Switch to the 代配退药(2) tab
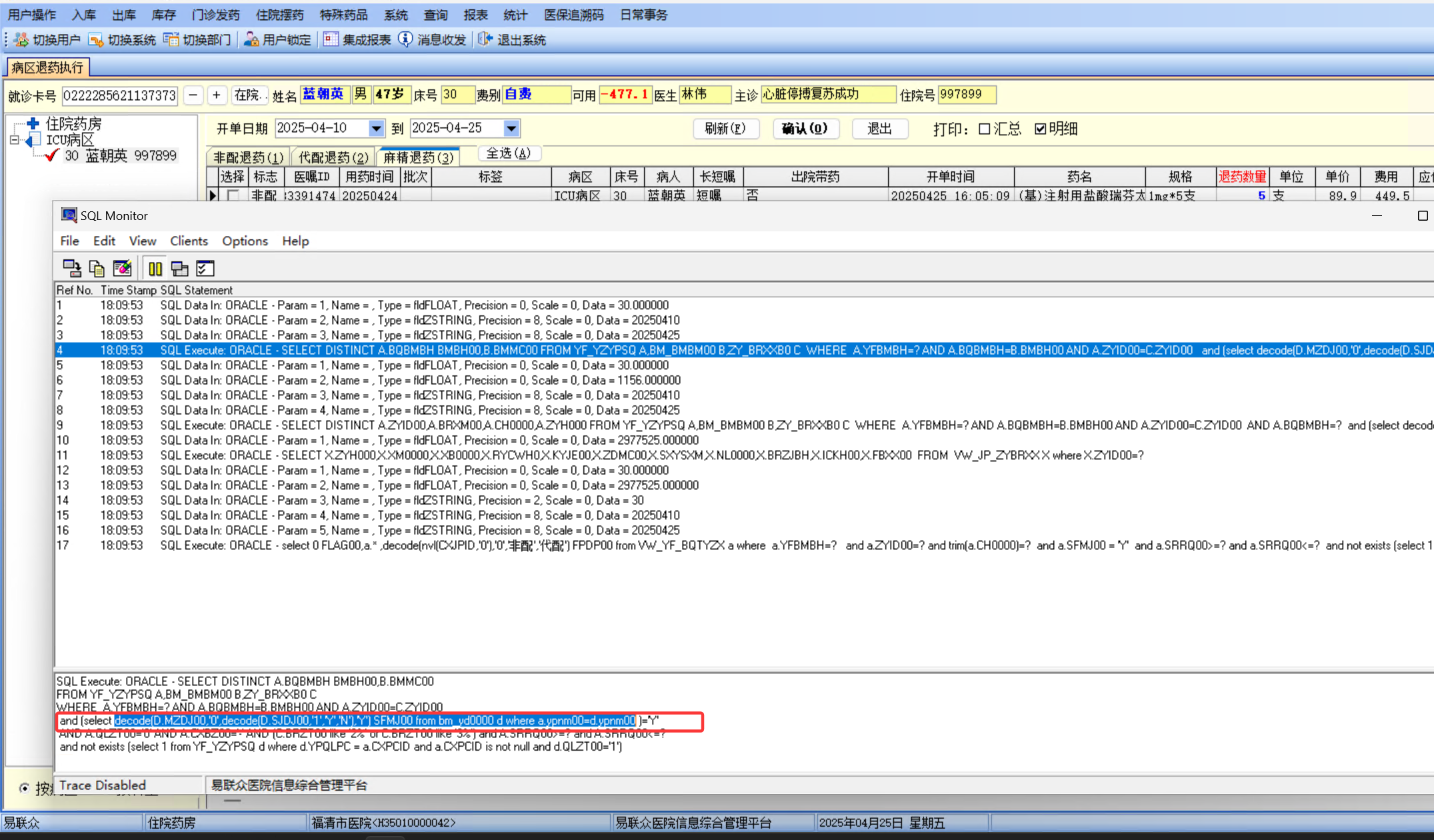 point(333,158)
